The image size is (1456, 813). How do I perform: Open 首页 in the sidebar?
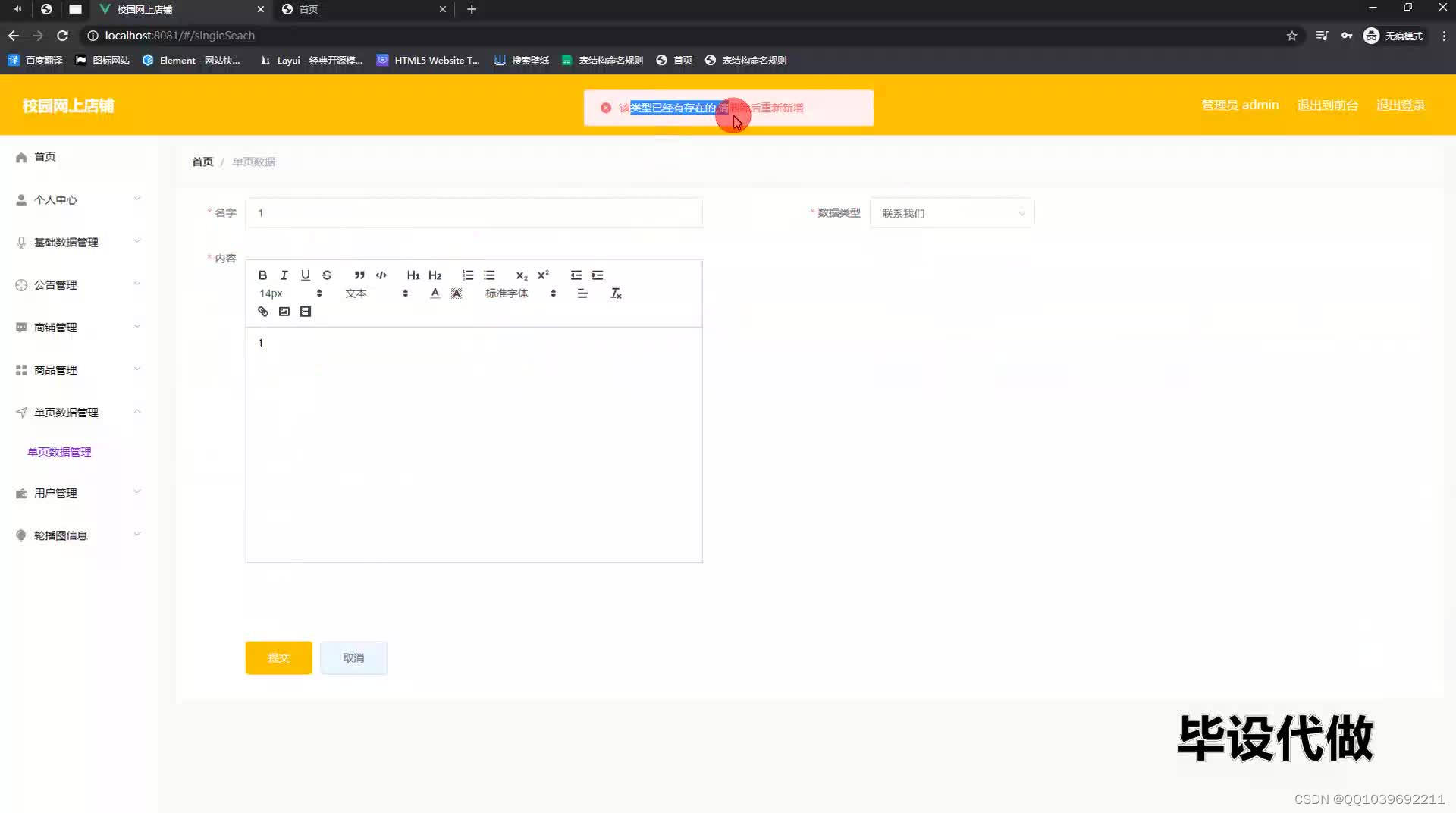click(x=78, y=157)
